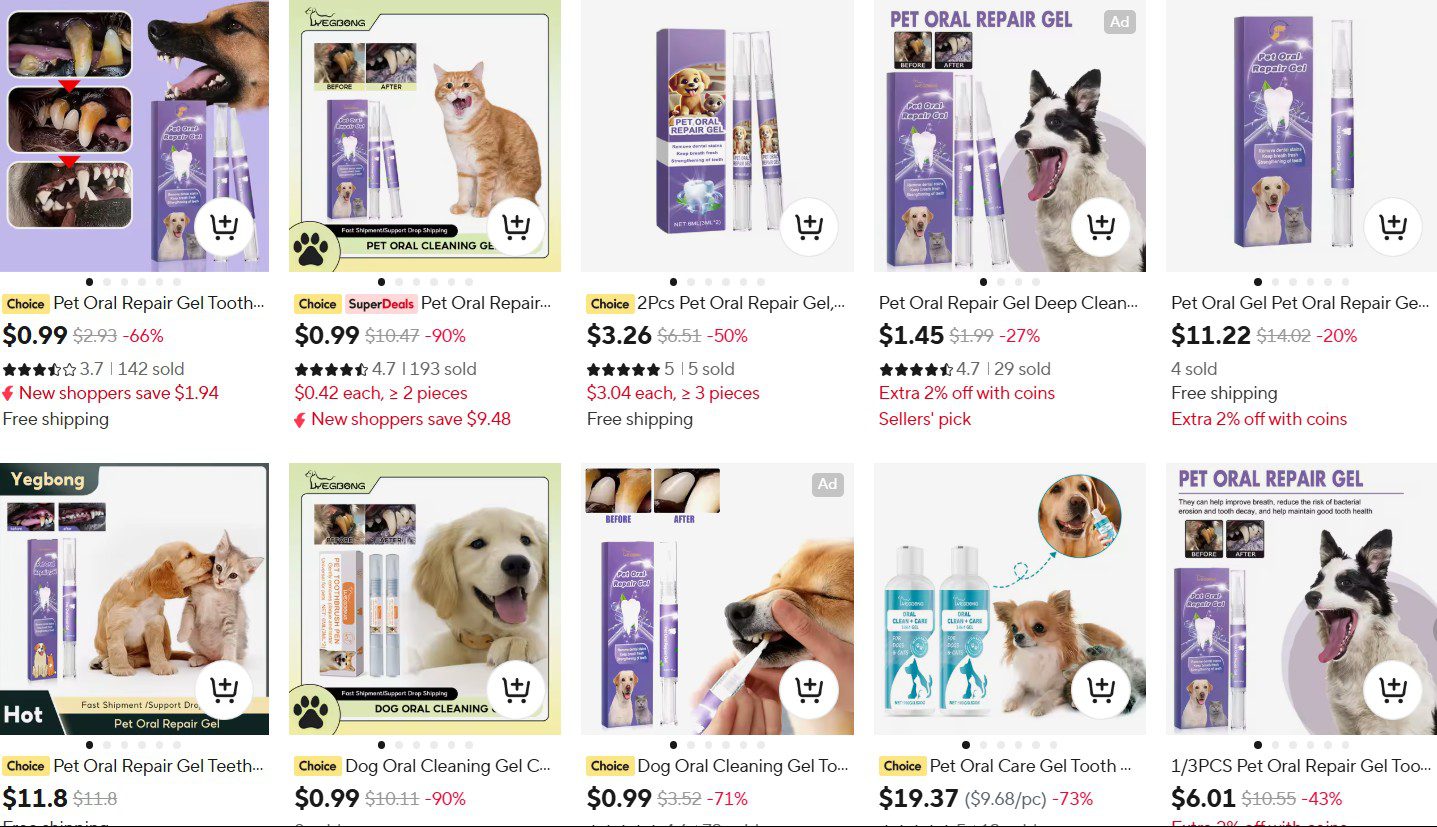Add the orange cat product to cart
The height and width of the screenshot is (827, 1437).
point(516,227)
